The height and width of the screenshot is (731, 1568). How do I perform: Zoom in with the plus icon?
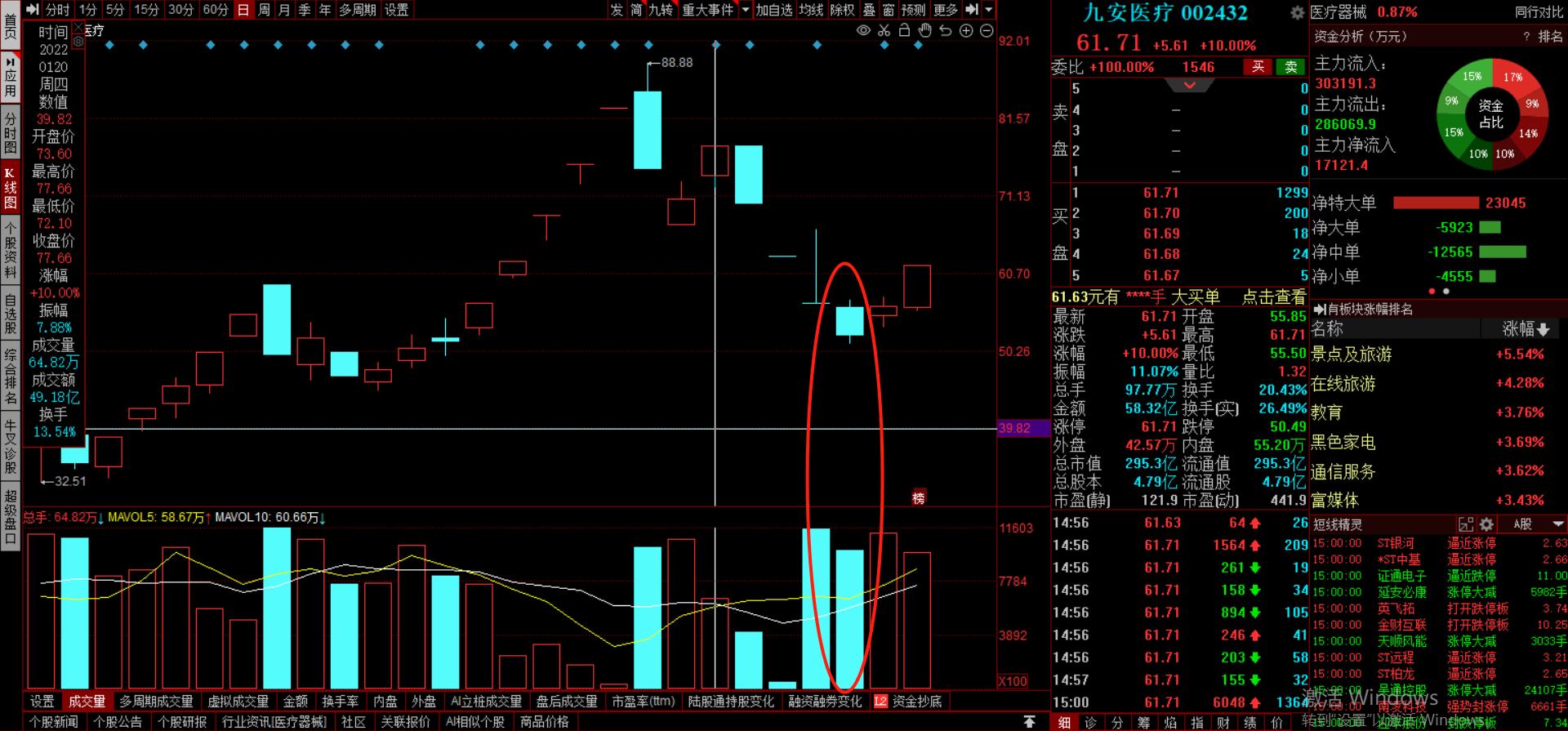point(966,31)
